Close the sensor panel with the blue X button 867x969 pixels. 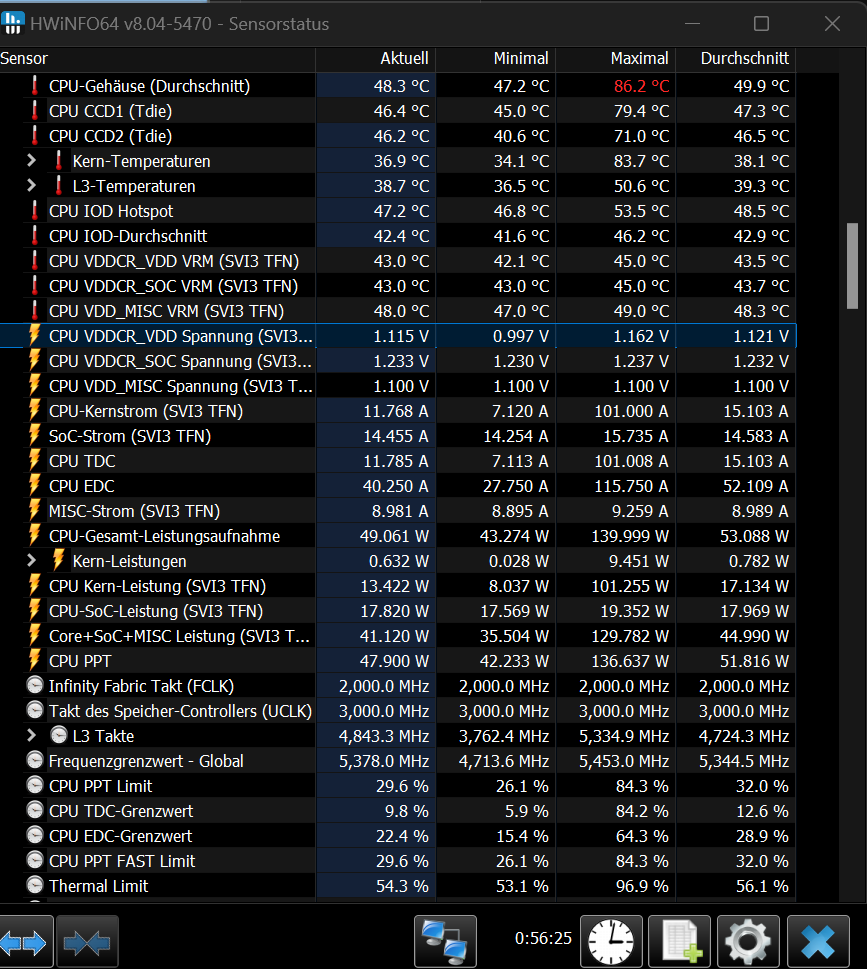click(818, 941)
